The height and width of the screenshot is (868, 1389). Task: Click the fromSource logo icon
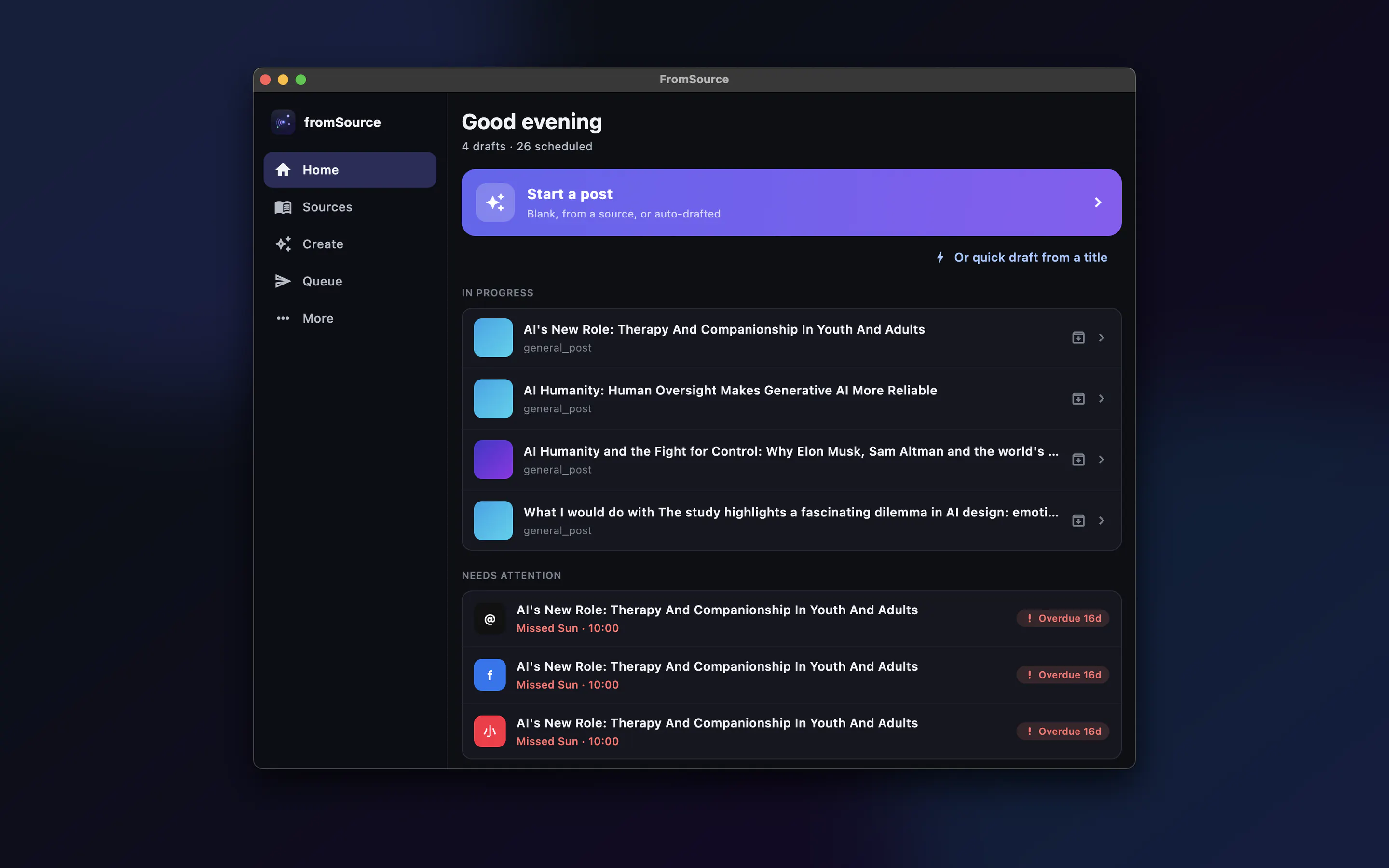pos(283,122)
